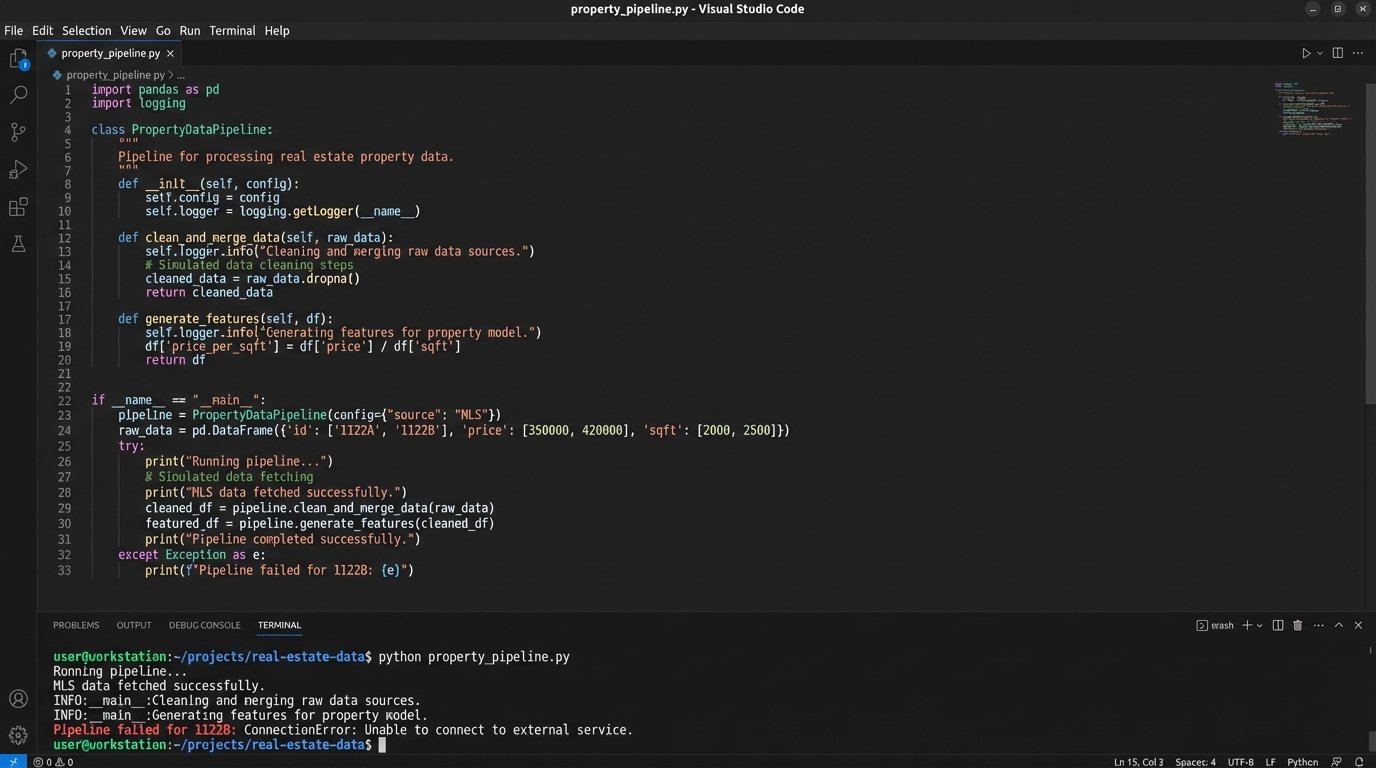Click the Spaces: 4 indentation setting
The image size is (1376, 768).
pyautogui.click(x=1195, y=762)
